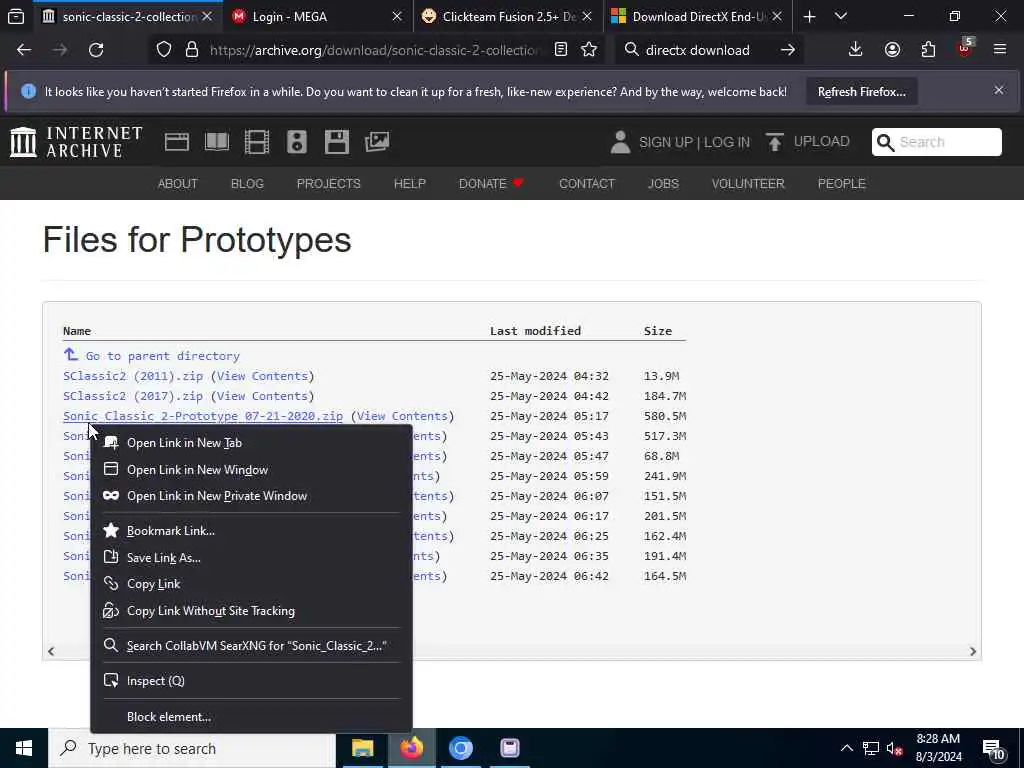Viewport: 1024px width, 768px height.
Task: Click the BLOG navigation link
Action: point(247,184)
